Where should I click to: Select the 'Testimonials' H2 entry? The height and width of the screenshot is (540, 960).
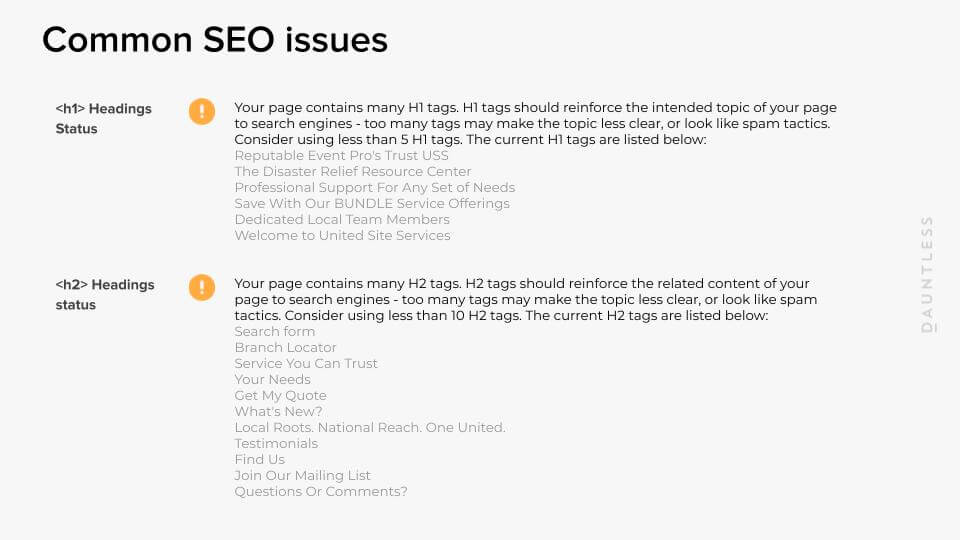point(276,444)
